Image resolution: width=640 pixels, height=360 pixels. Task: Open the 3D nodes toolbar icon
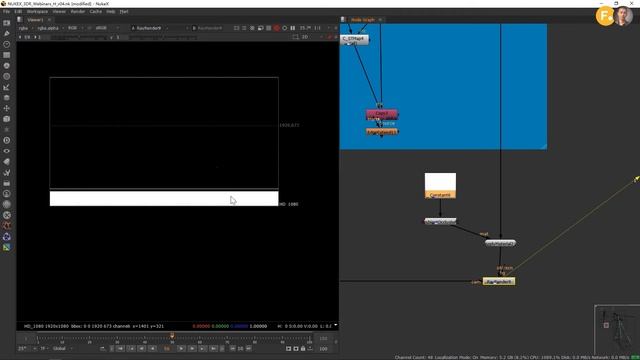pyautogui.click(x=7, y=119)
